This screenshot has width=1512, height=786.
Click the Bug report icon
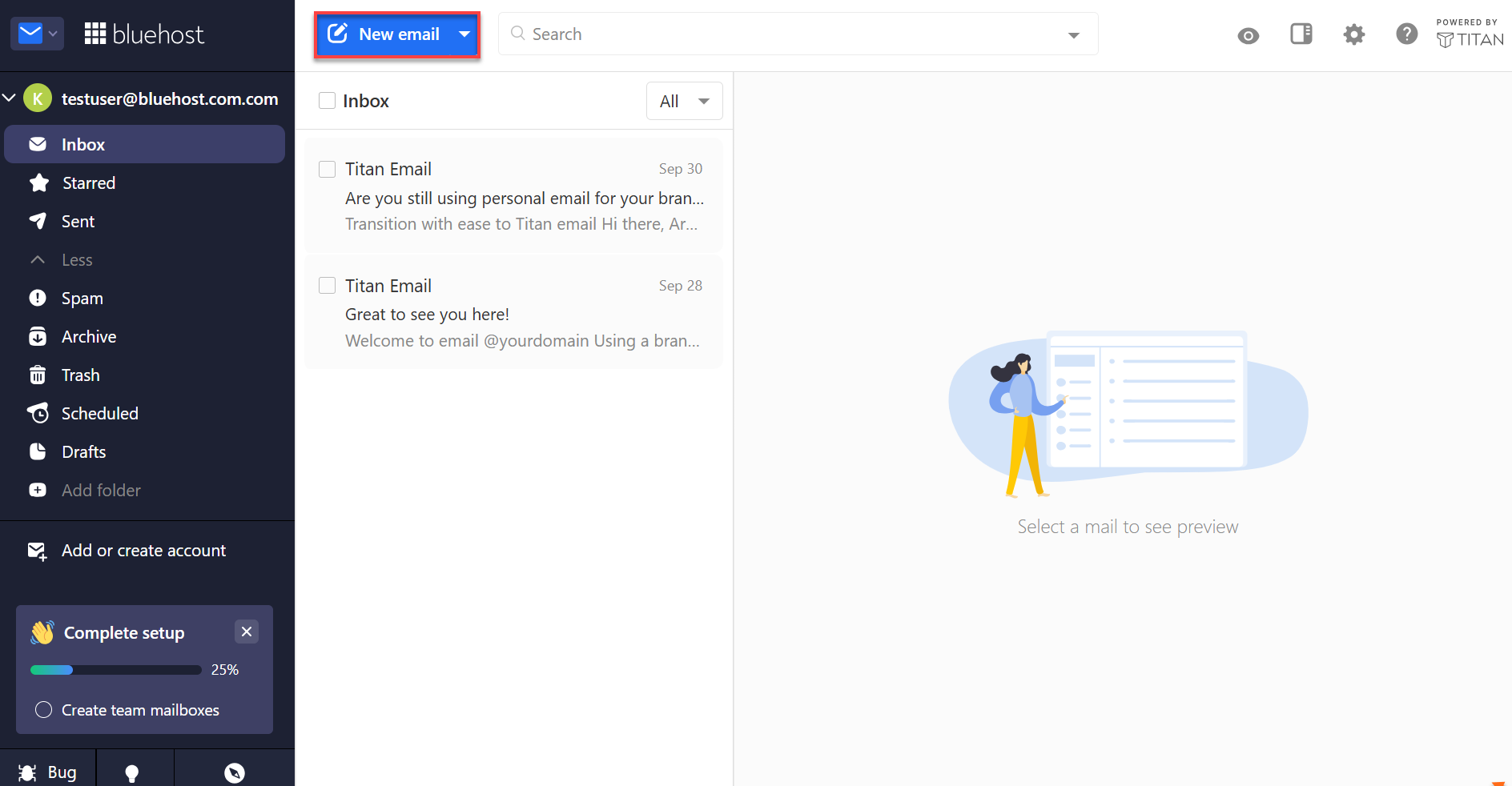27,772
